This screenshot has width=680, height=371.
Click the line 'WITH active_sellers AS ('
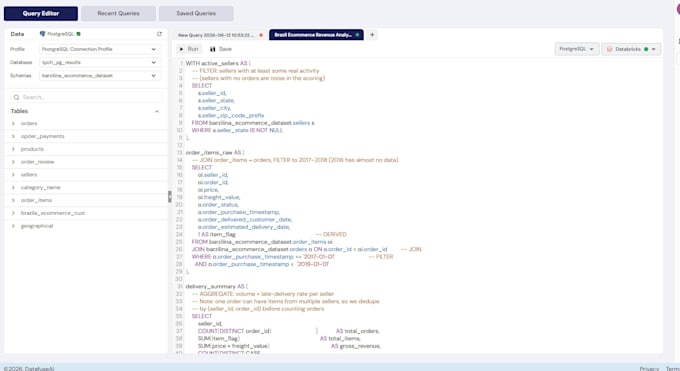[218, 63]
